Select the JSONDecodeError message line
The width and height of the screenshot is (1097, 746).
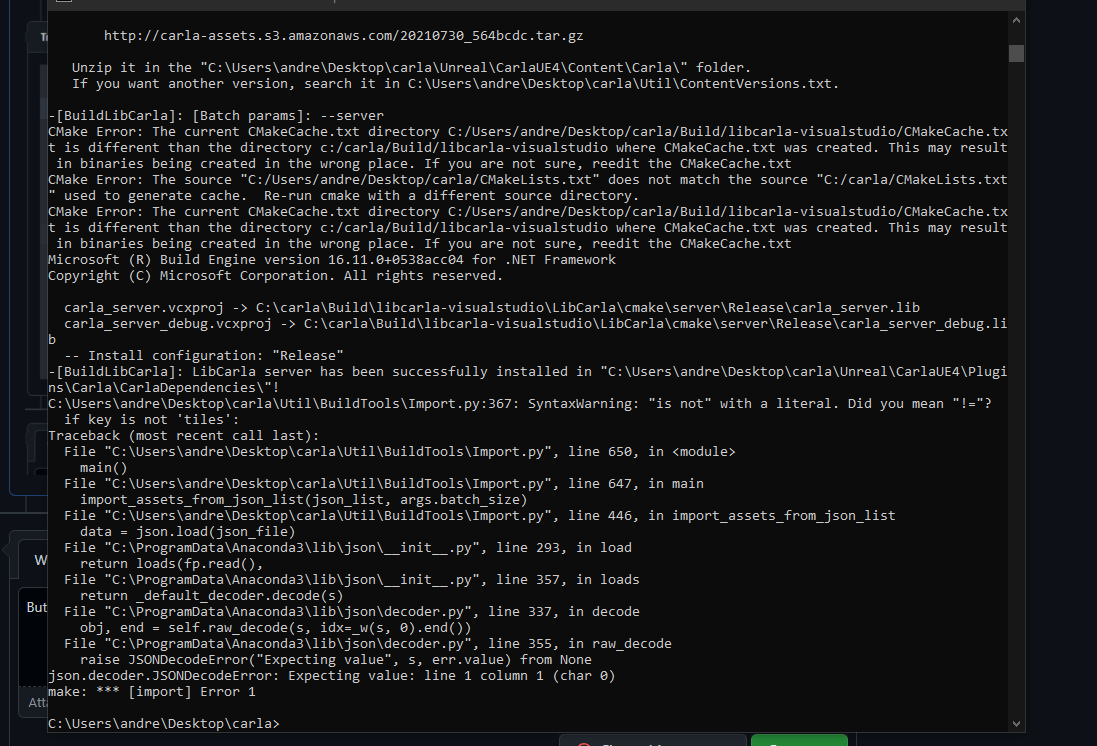click(331, 675)
